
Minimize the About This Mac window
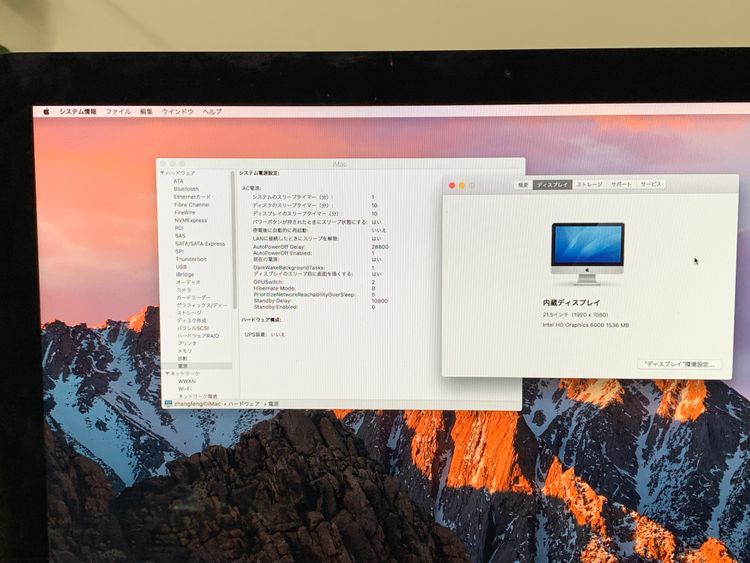click(x=462, y=186)
